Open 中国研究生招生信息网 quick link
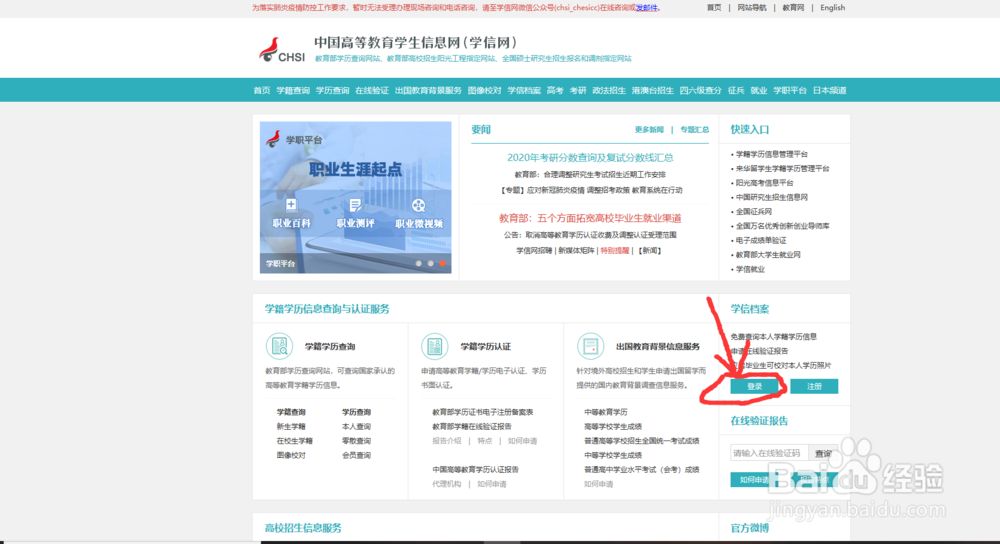1000x544 pixels. pyautogui.click(x=772, y=198)
